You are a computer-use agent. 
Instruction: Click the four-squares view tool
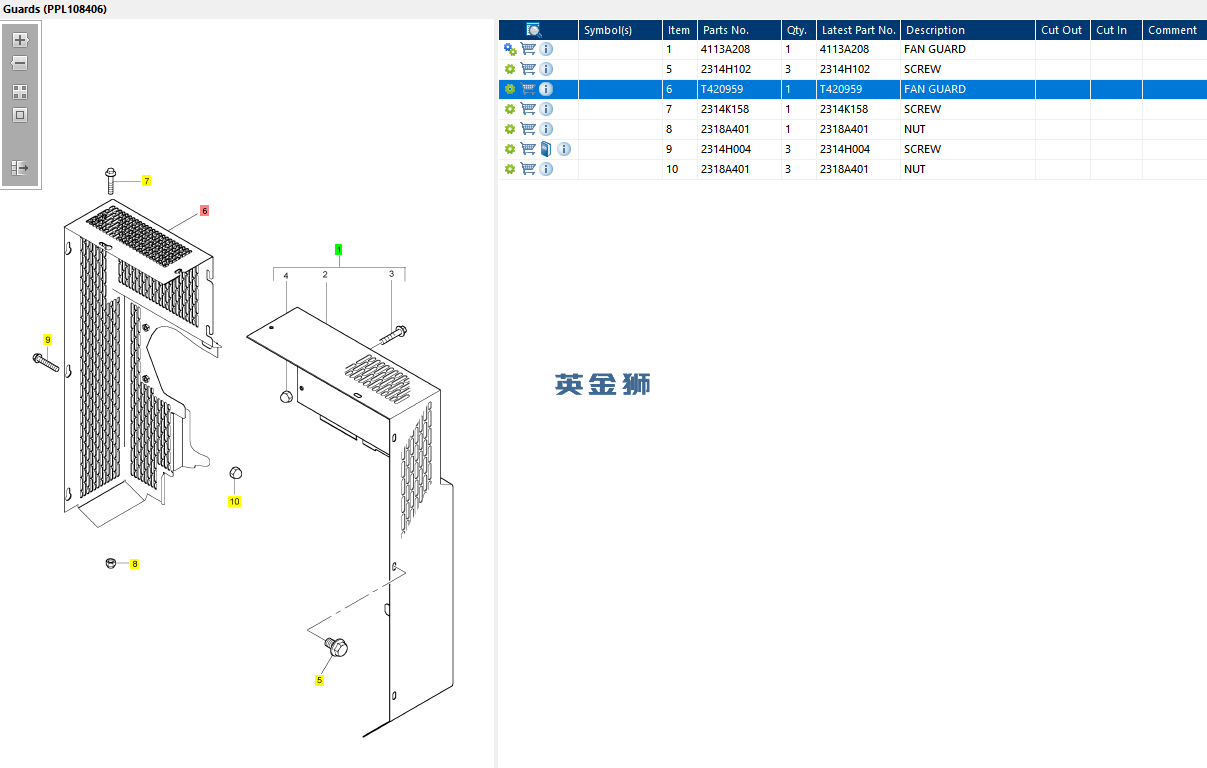(x=20, y=91)
